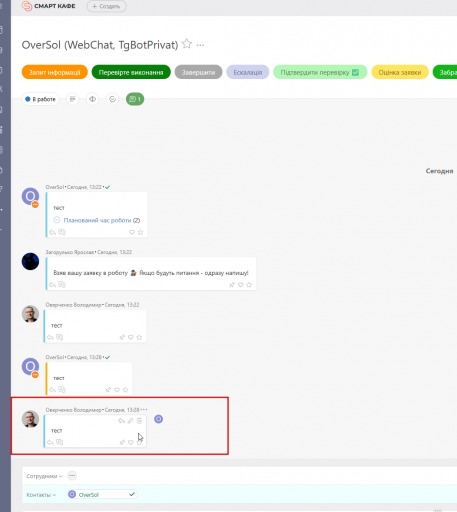Edit the 13:28 message with pencil icon
The width and height of the screenshot is (457, 512).
[x=130, y=421]
